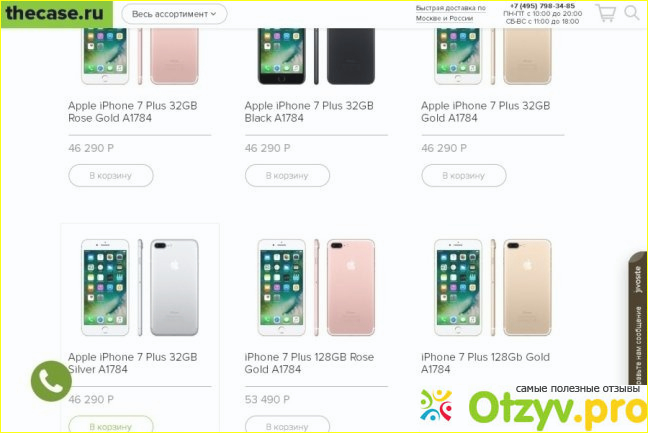Add Black 32GB iPhone 7 Plus to cart
This screenshot has width=648, height=433.
(x=287, y=176)
